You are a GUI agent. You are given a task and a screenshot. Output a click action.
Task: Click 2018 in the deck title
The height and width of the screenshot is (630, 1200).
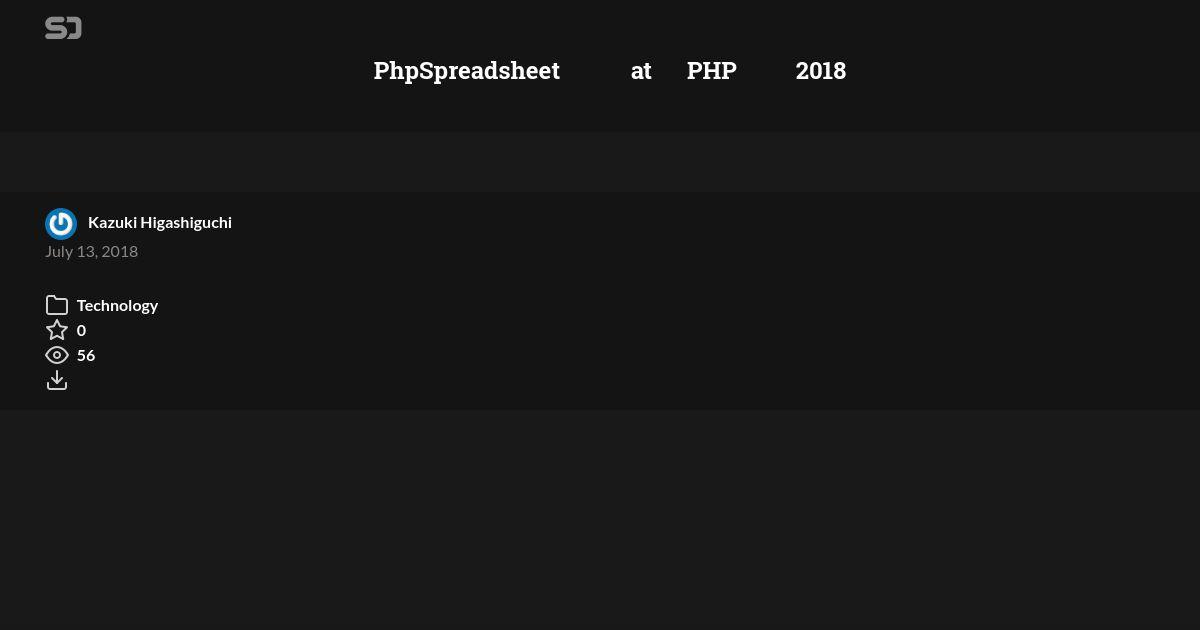click(821, 71)
